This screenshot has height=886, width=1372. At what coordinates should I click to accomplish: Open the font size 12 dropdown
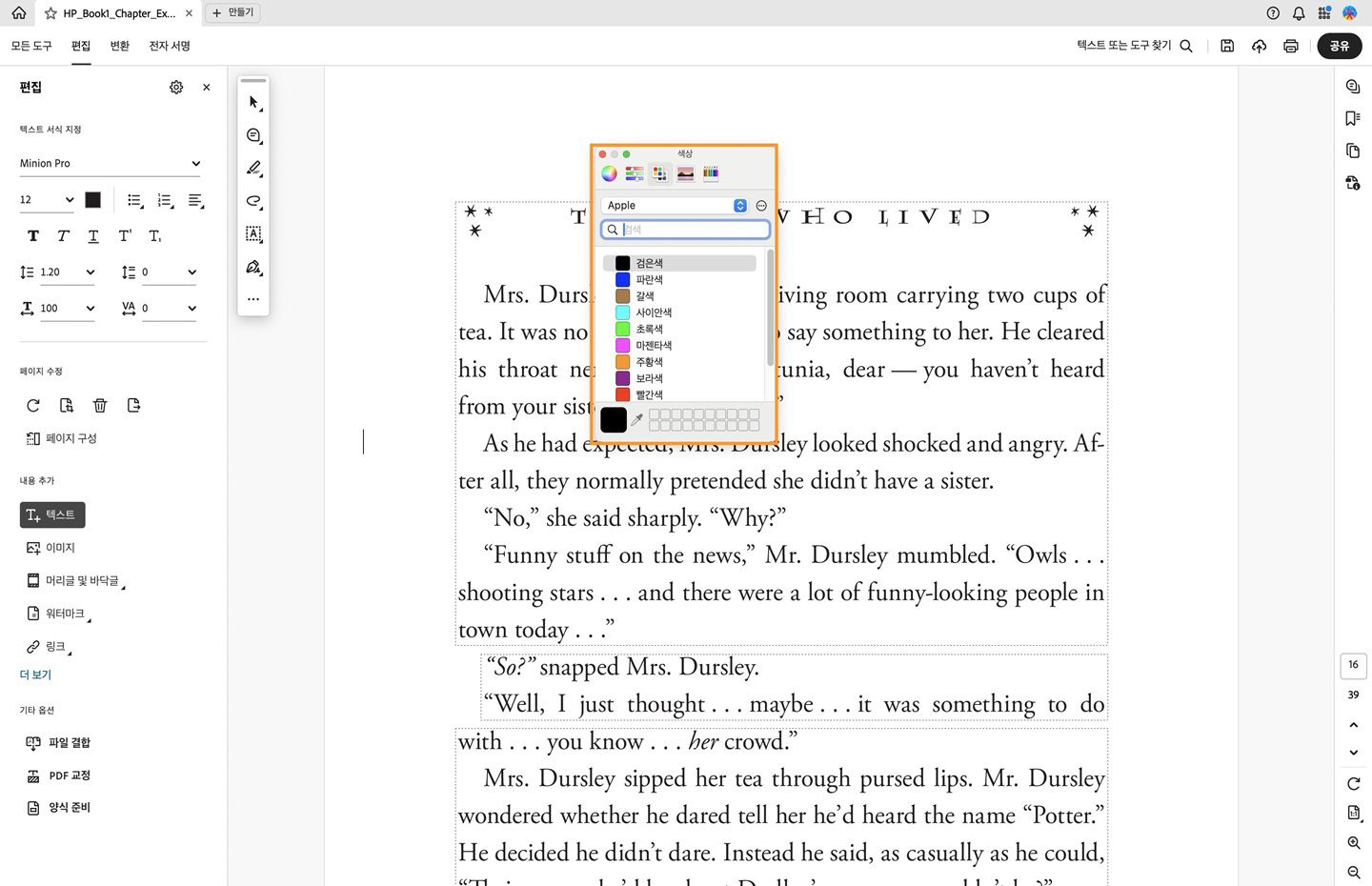pos(47,200)
